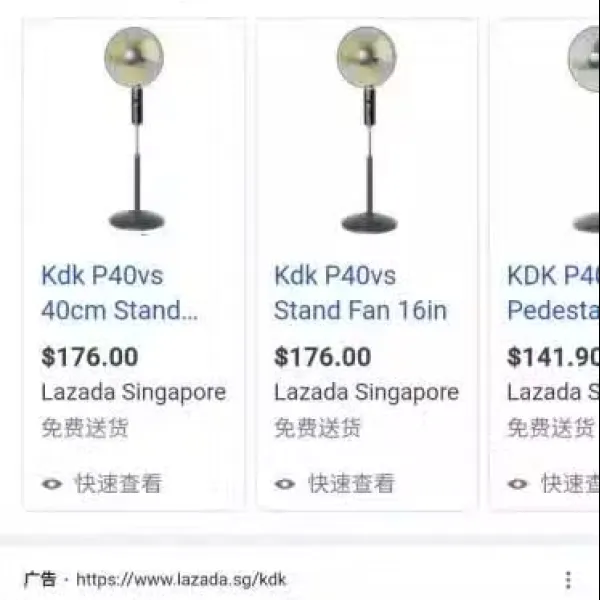Click the eye icon on third product card
This screenshot has width=600, height=600.
517,484
